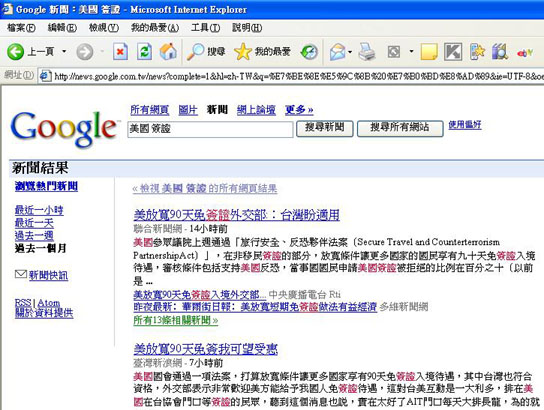Screen dimensions: 544x410
Task: Open « 檢視 美國 簽證 的所有網頁結果 link
Action: click(x=205, y=189)
